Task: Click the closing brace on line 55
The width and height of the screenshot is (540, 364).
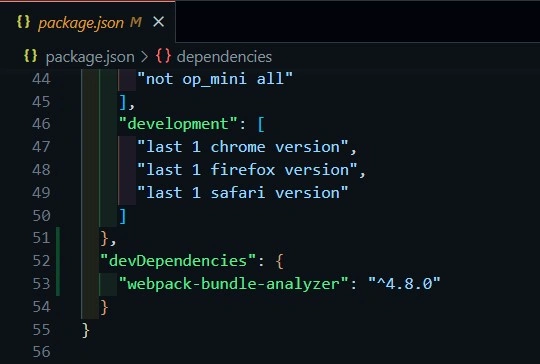Action: click(x=86, y=330)
